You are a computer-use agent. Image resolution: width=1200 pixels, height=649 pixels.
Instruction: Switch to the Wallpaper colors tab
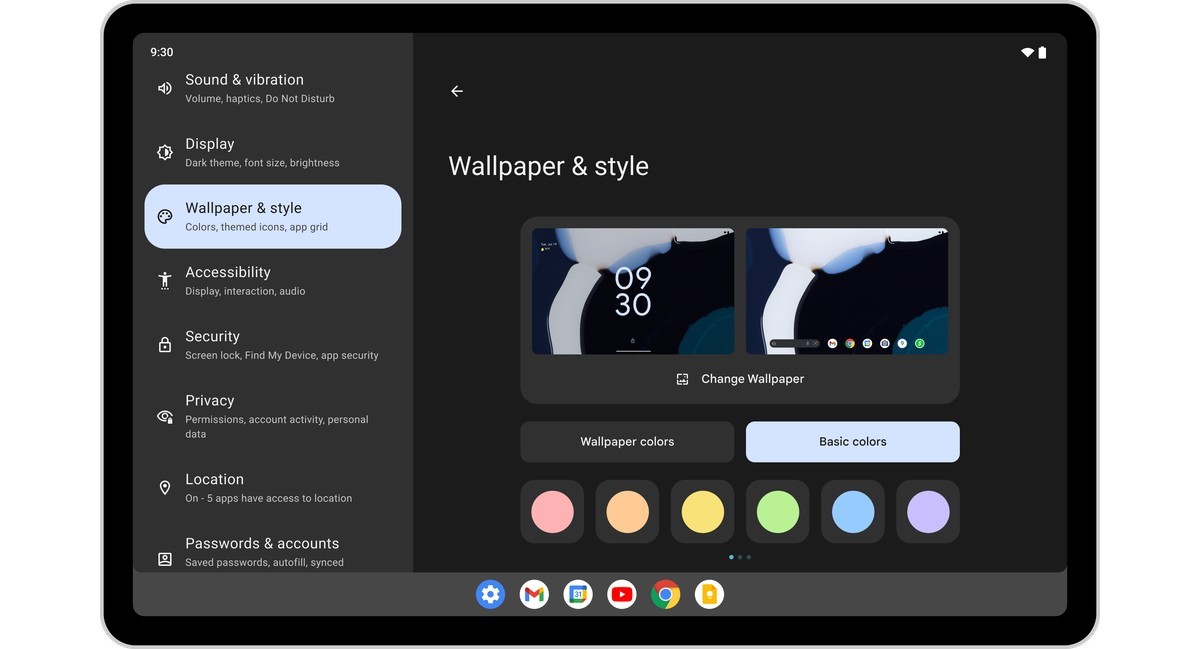(627, 442)
